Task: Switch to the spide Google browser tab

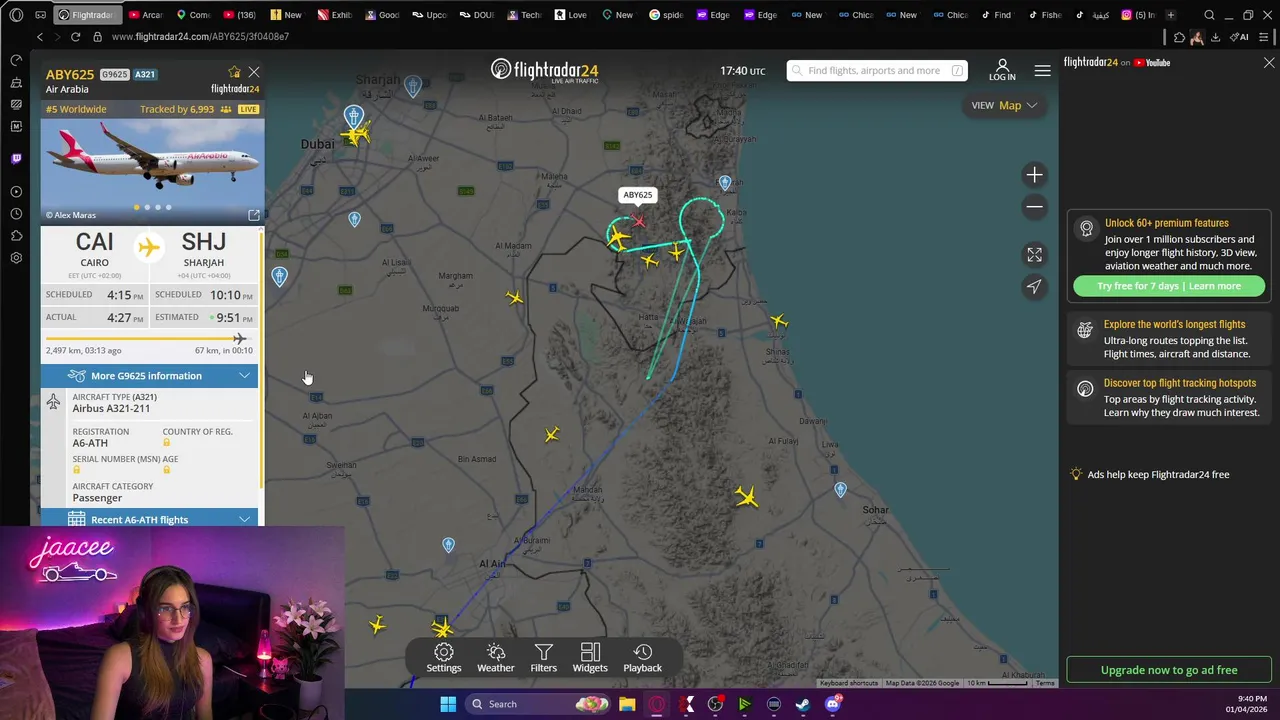Action: pos(667,15)
